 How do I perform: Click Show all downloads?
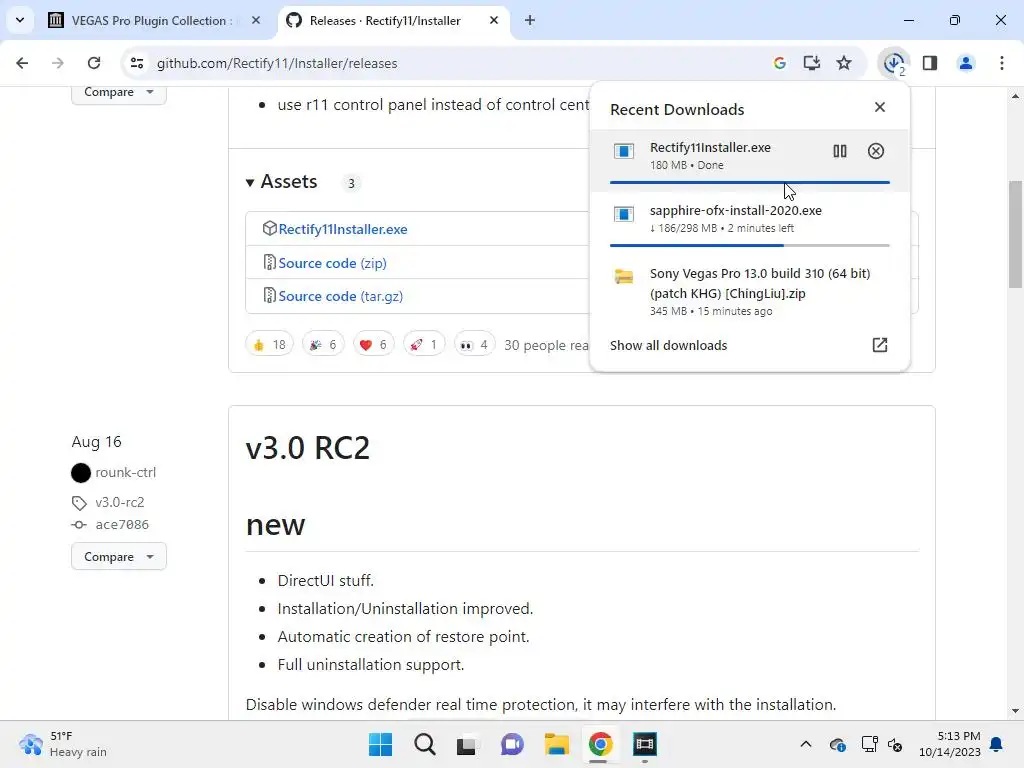(668, 345)
